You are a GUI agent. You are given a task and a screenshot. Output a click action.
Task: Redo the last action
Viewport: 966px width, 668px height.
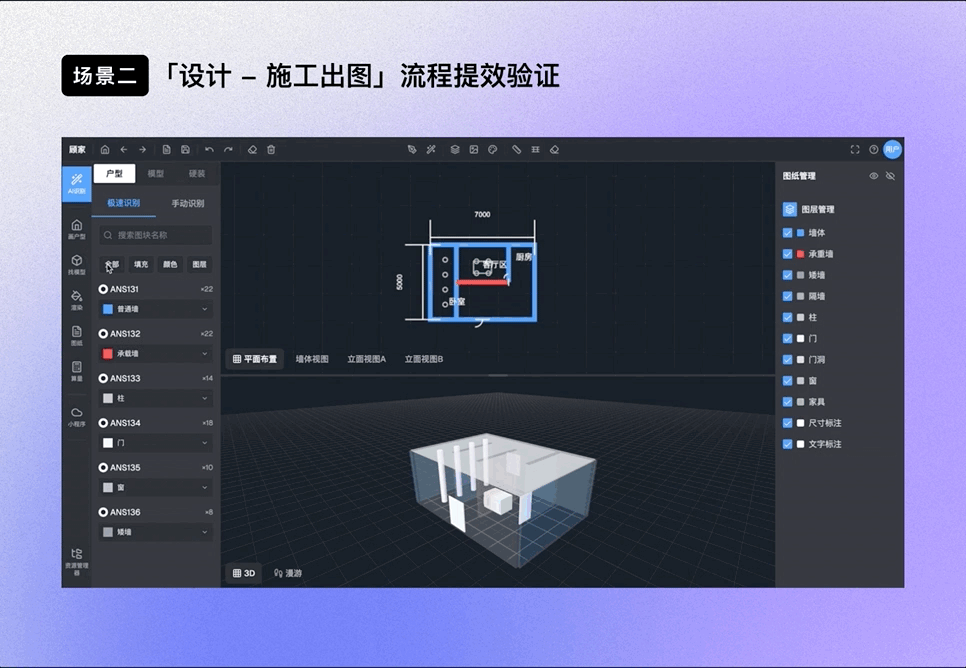(x=229, y=150)
